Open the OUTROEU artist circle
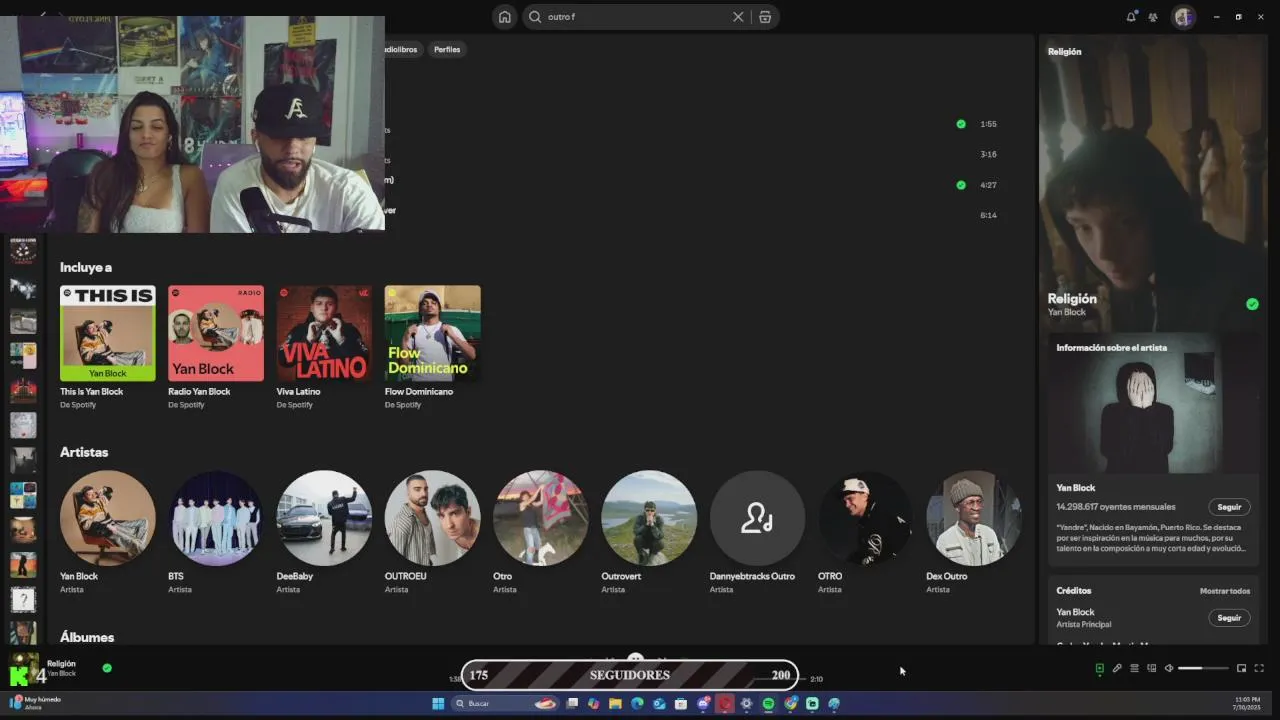1280x720 pixels. [x=432, y=518]
